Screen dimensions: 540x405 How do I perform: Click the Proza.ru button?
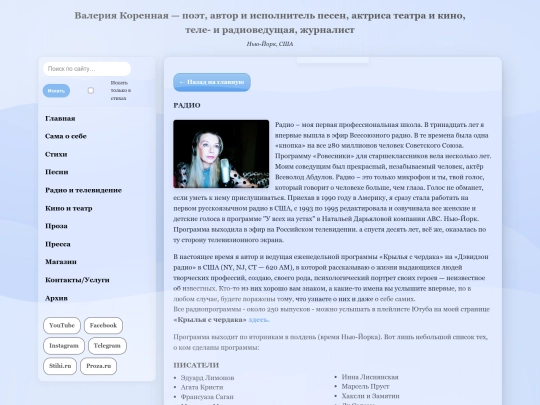[x=98, y=366]
